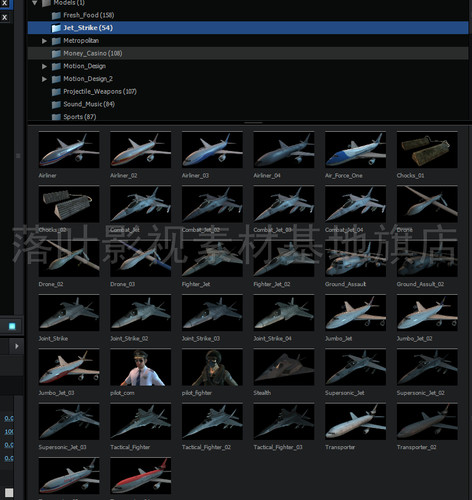Select the Drone_03 model thumbnail
Image resolution: width=472 pixels, height=500 pixels.
point(141,258)
